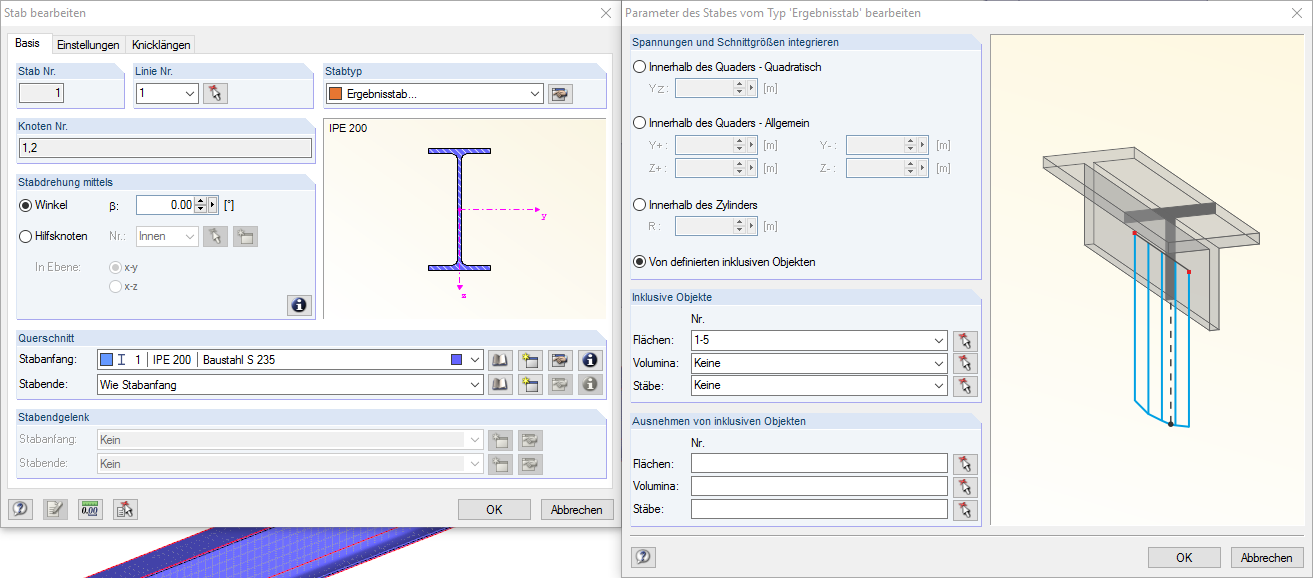Image resolution: width=1313 pixels, height=578 pixels.
Task: Click Abbrechen in Stab bearbeiten dialog
Action: click(x=577, y=509)
